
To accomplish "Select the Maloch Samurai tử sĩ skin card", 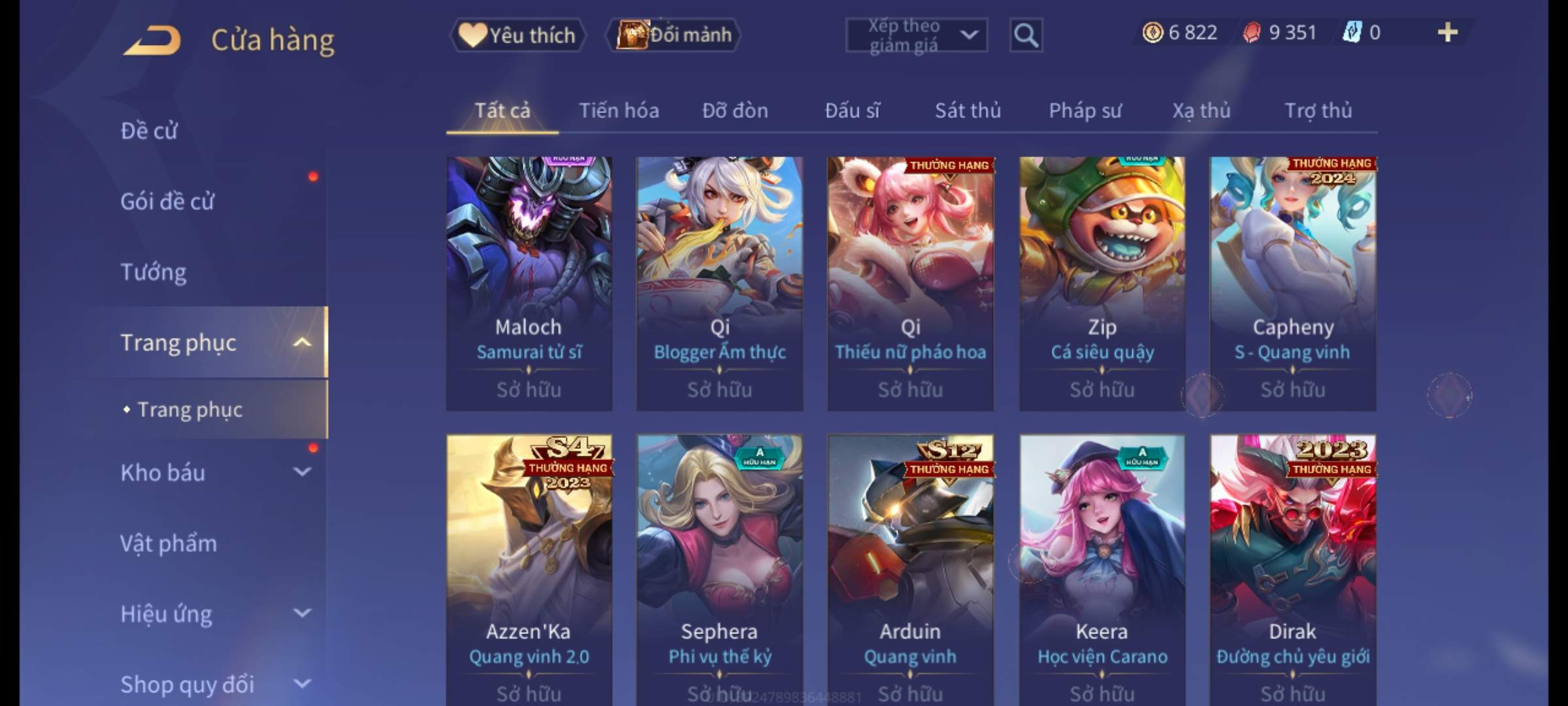I will click(529, 284).
